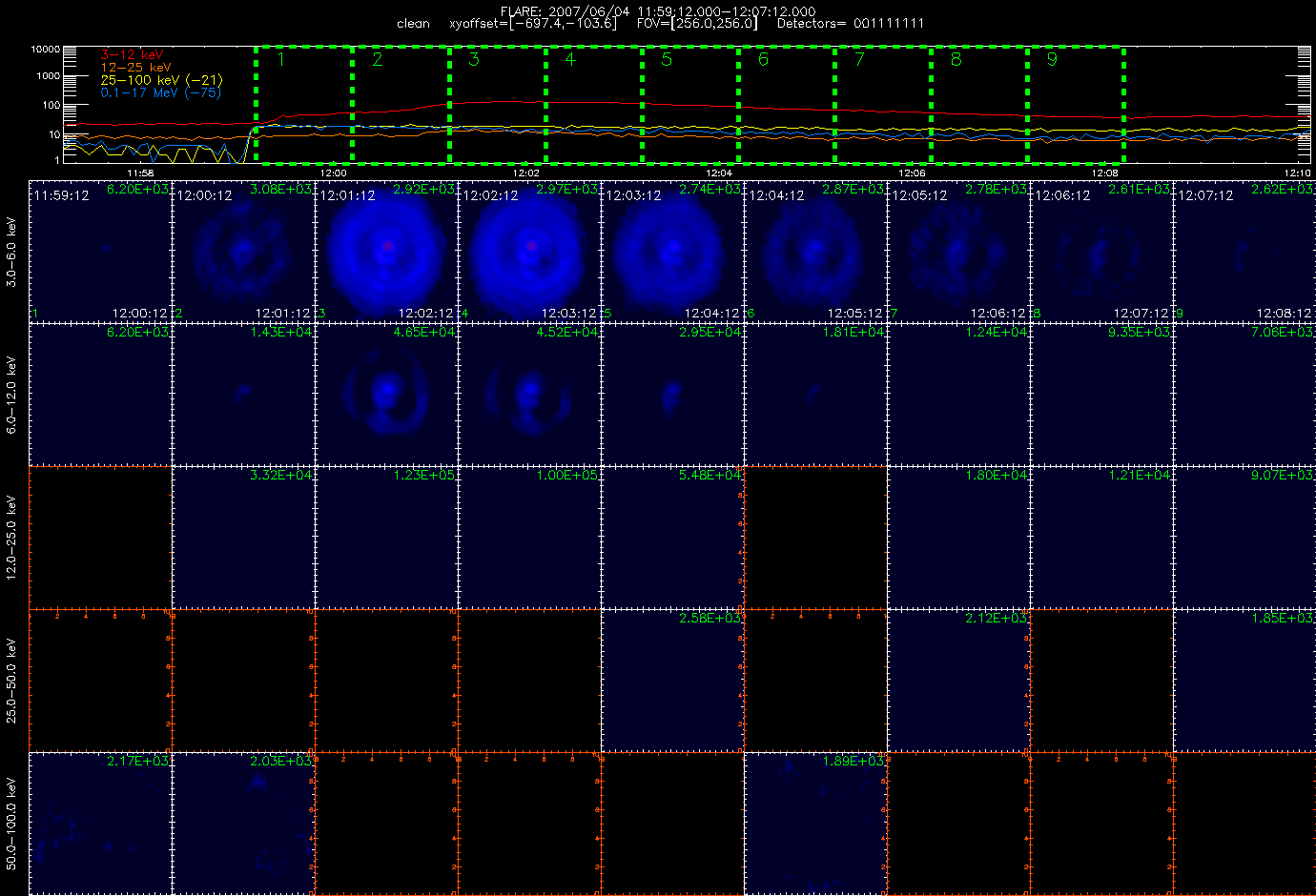Choose the 25.0-50.0 keV image labeled 2.58E+03
This screenshot has width=1316, height=896.
pyautogui.click(x=673, y=680)
